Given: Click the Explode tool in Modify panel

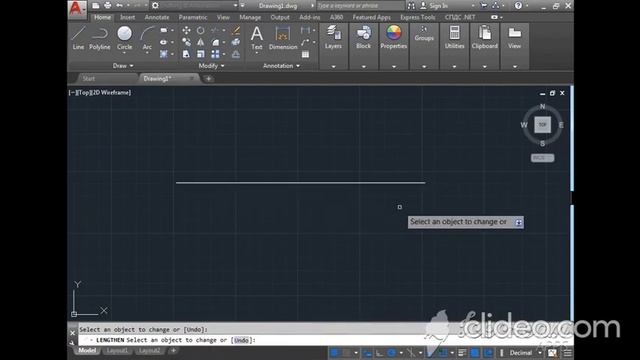Looking at the screenshot, I should tap(236, 42).
